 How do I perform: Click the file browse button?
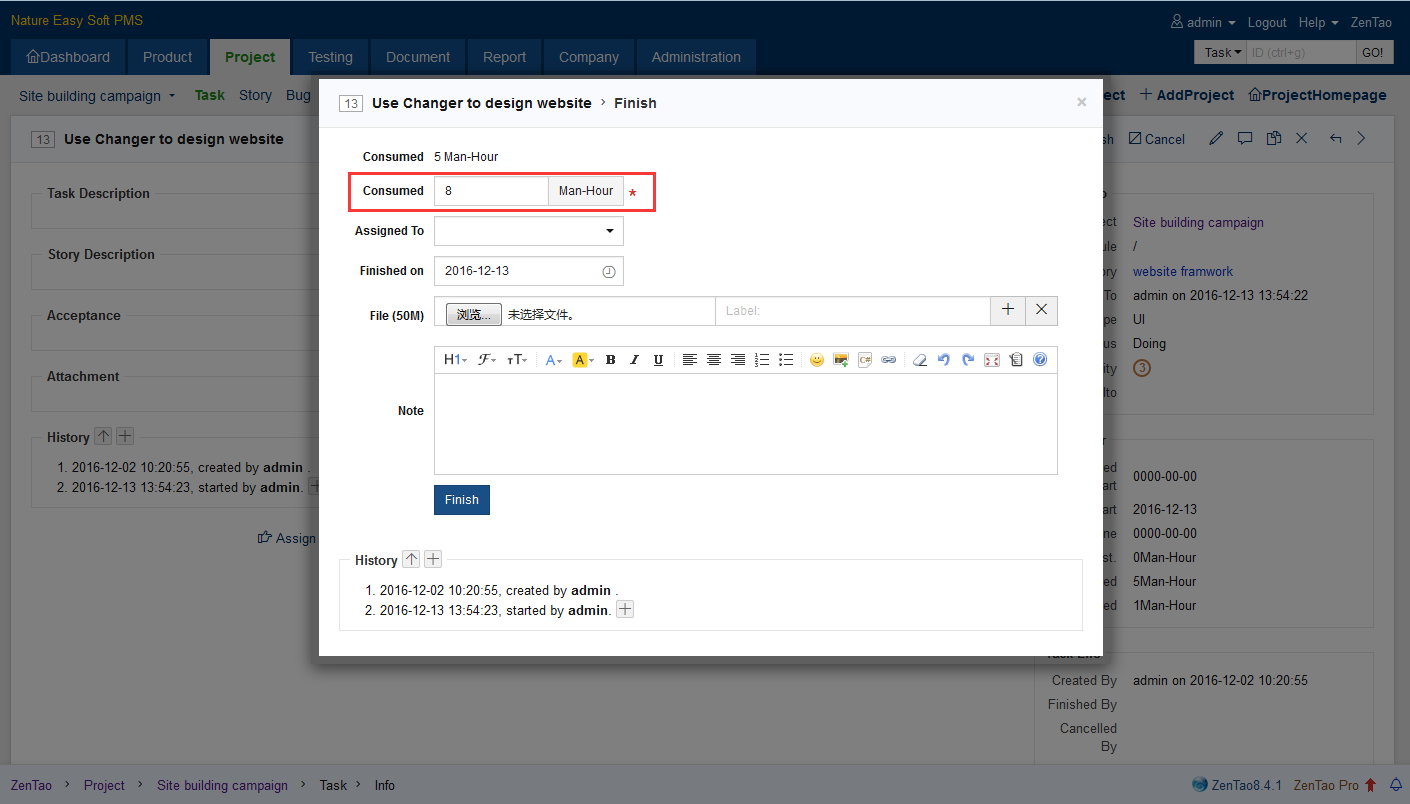(473, 314)
